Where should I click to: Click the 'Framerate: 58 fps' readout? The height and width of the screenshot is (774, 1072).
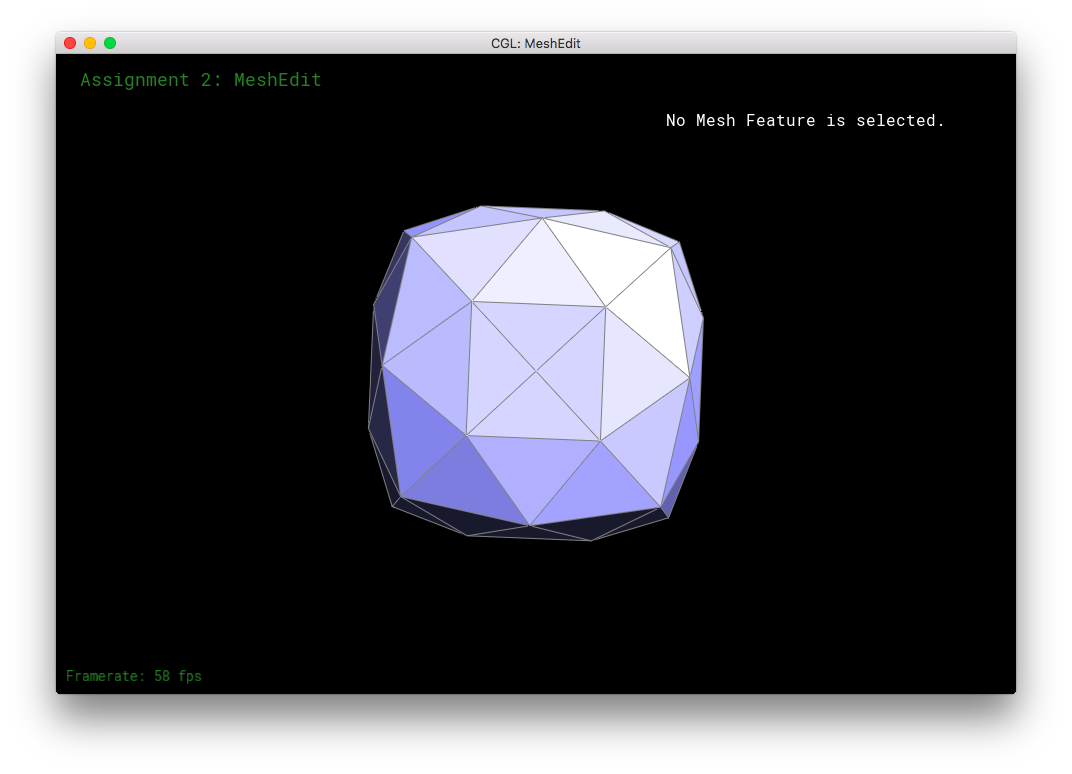click(134, 676)
